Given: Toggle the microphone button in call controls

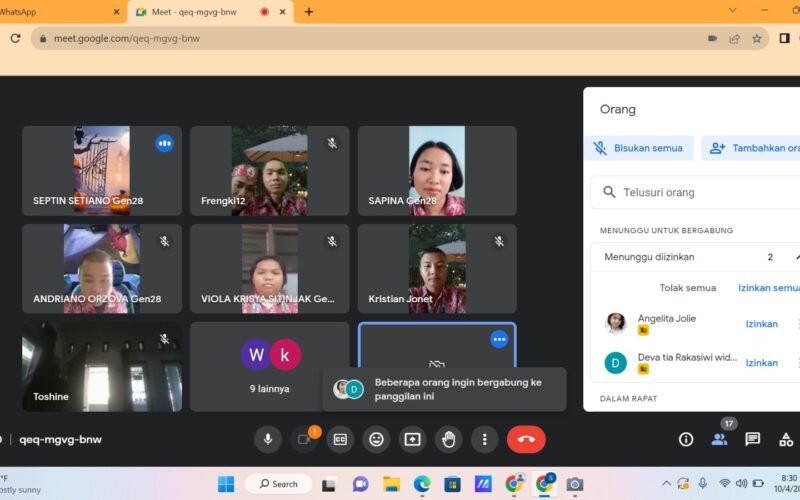Looking at the screenshot, I should point(267,439).
